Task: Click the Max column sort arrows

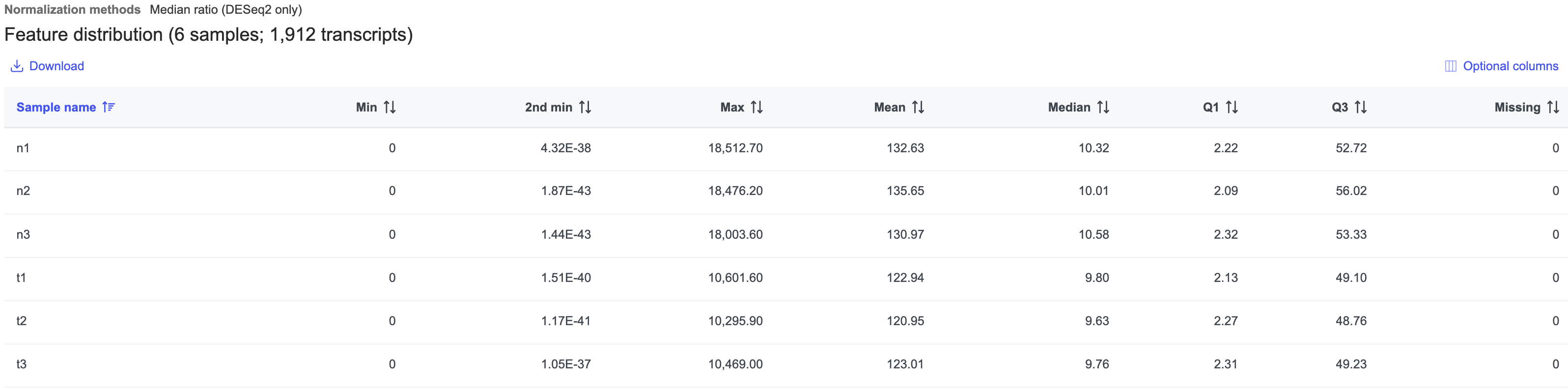Action: 756,107
